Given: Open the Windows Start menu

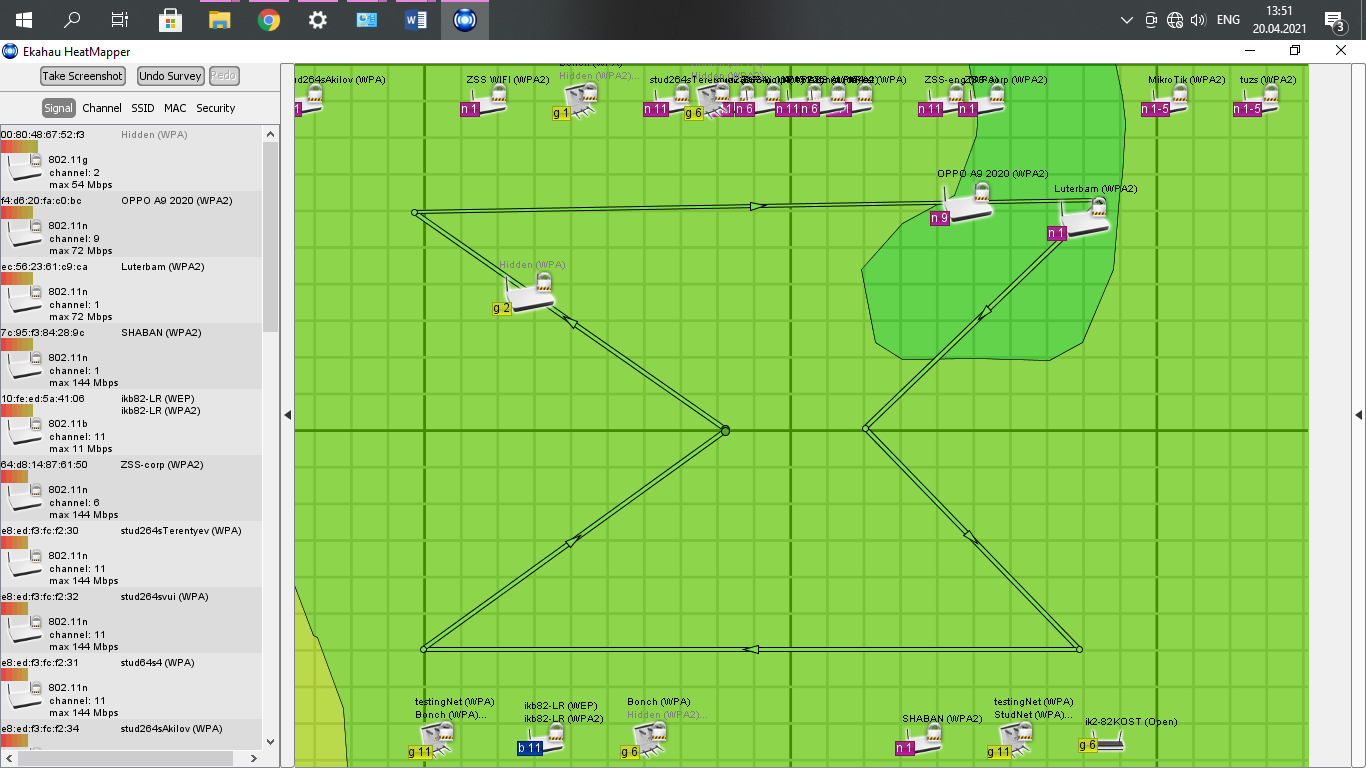Looking at the screenshot, I should point(23,19).
